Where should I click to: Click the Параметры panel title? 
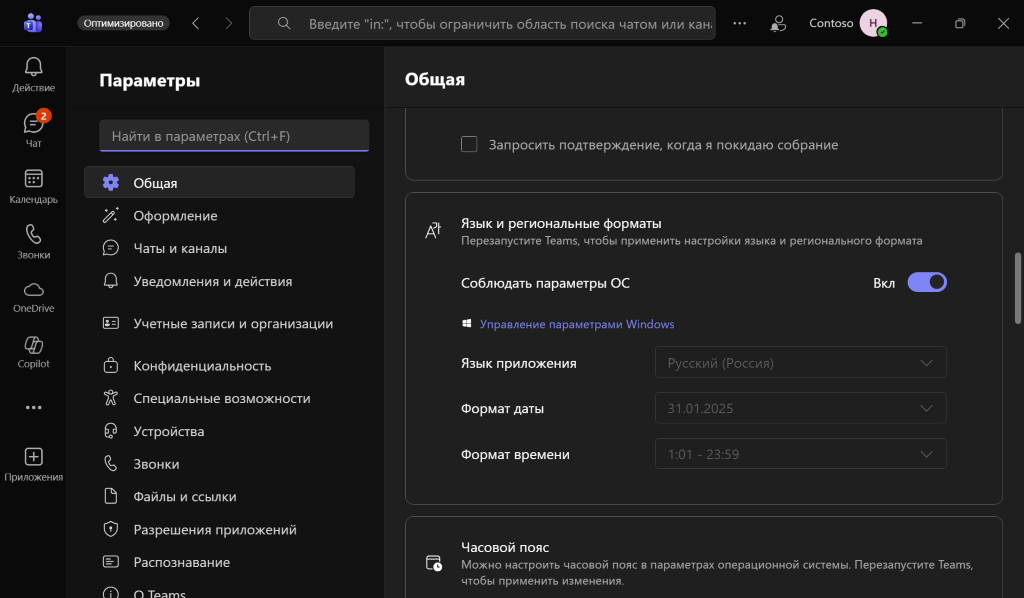[x=150, y=80]
